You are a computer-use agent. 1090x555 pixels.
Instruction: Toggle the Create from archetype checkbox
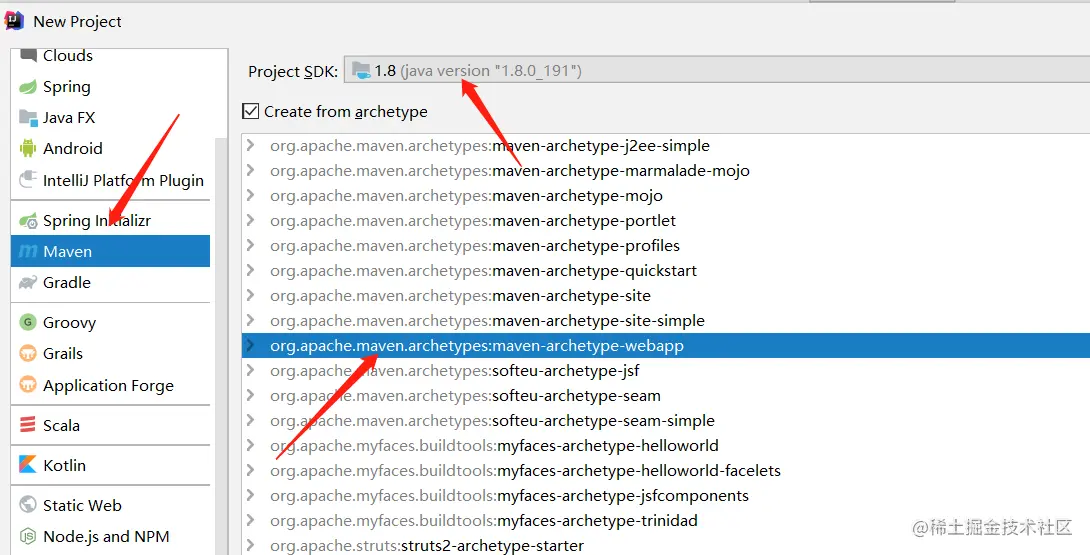[x=250, y=111]
